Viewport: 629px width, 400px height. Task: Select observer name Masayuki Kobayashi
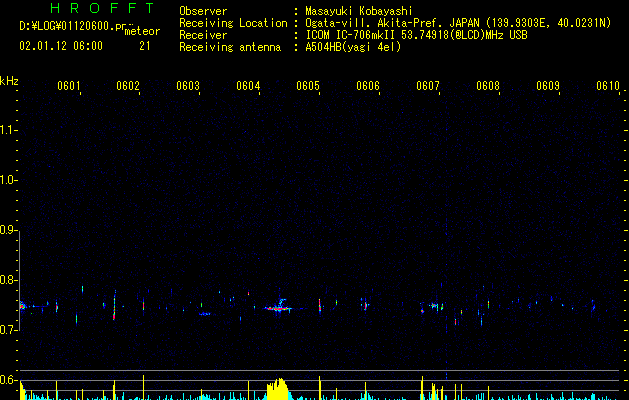(359, 11)
